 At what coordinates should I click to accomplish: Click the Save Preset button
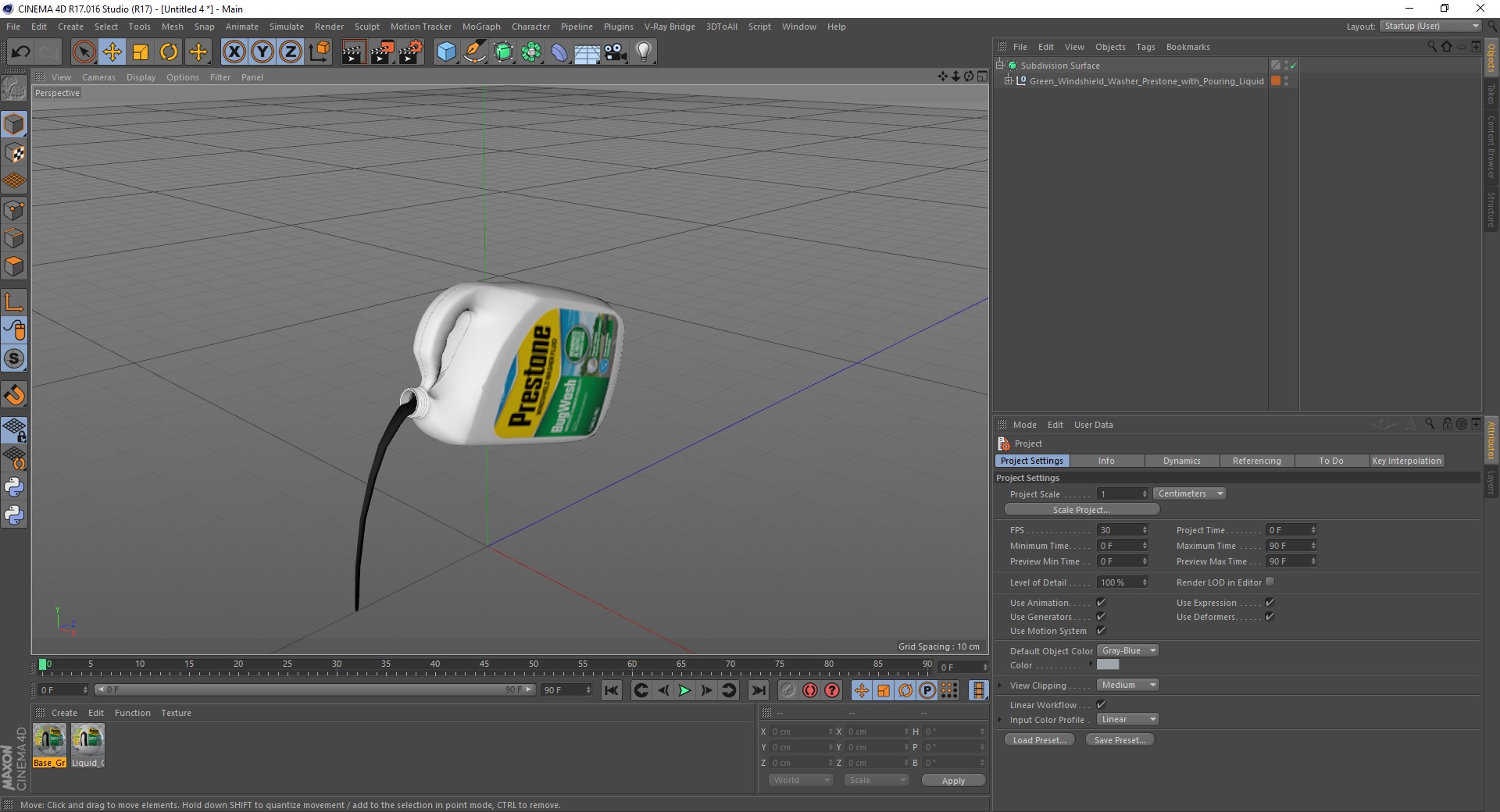point(1120,740)
